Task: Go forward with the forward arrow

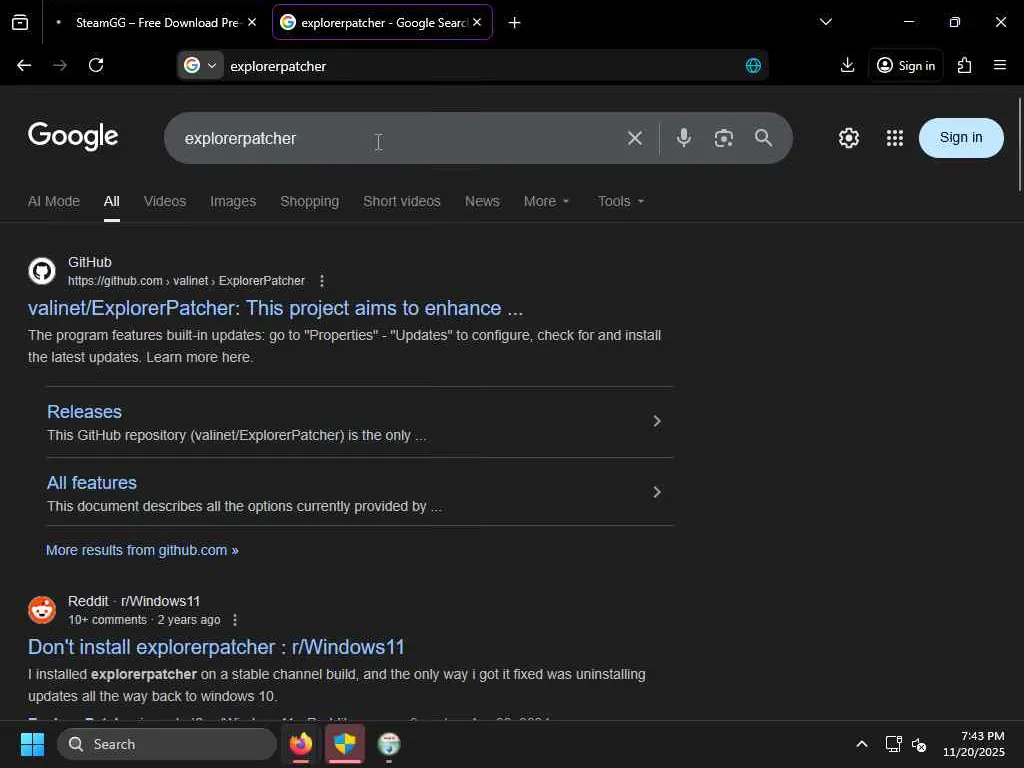Action: click(x=60, y=65)
